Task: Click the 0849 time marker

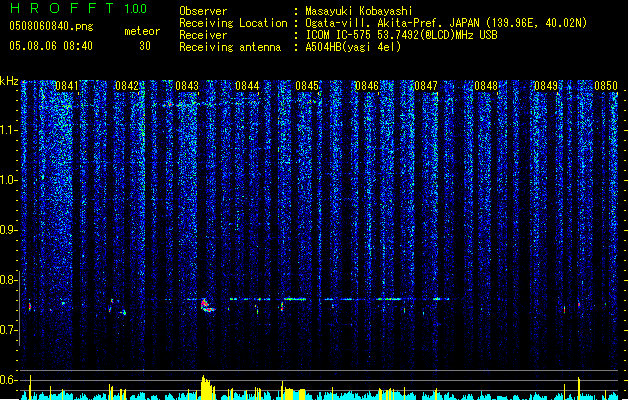Action: coord(546,86)
